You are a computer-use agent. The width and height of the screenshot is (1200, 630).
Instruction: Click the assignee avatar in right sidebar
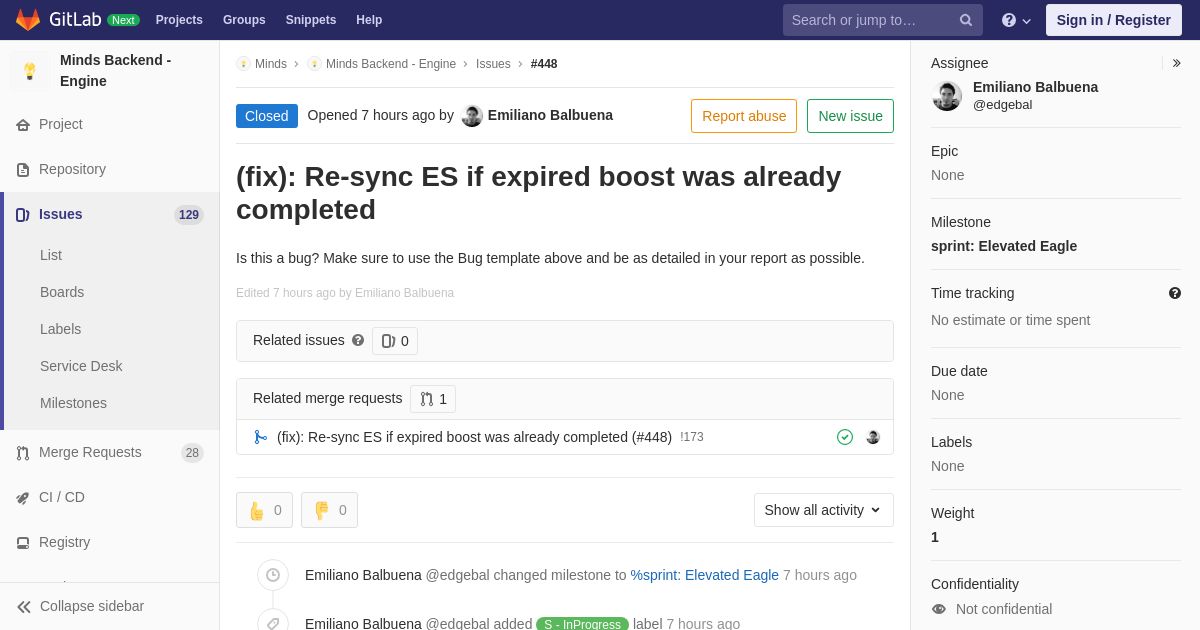947,96
